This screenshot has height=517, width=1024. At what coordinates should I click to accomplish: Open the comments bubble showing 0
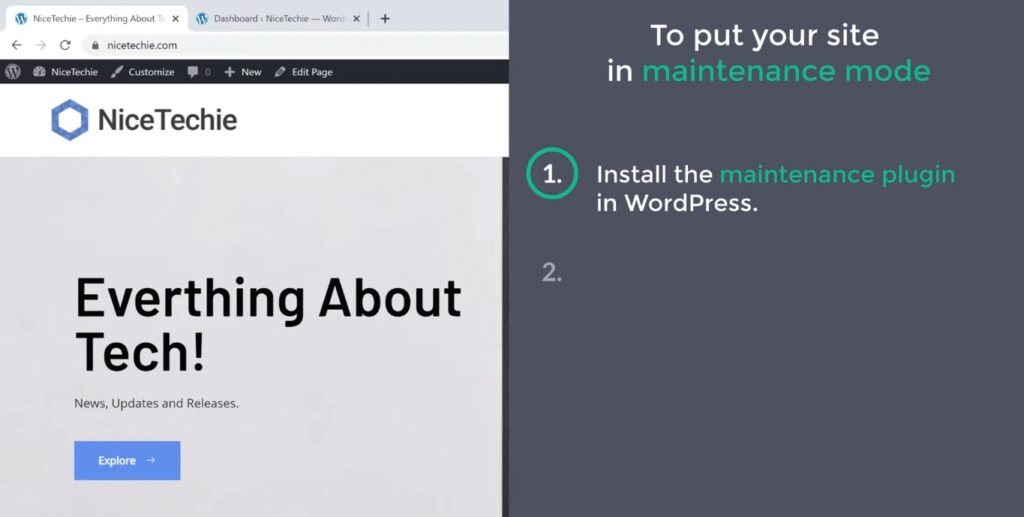(x=199, y=72)
